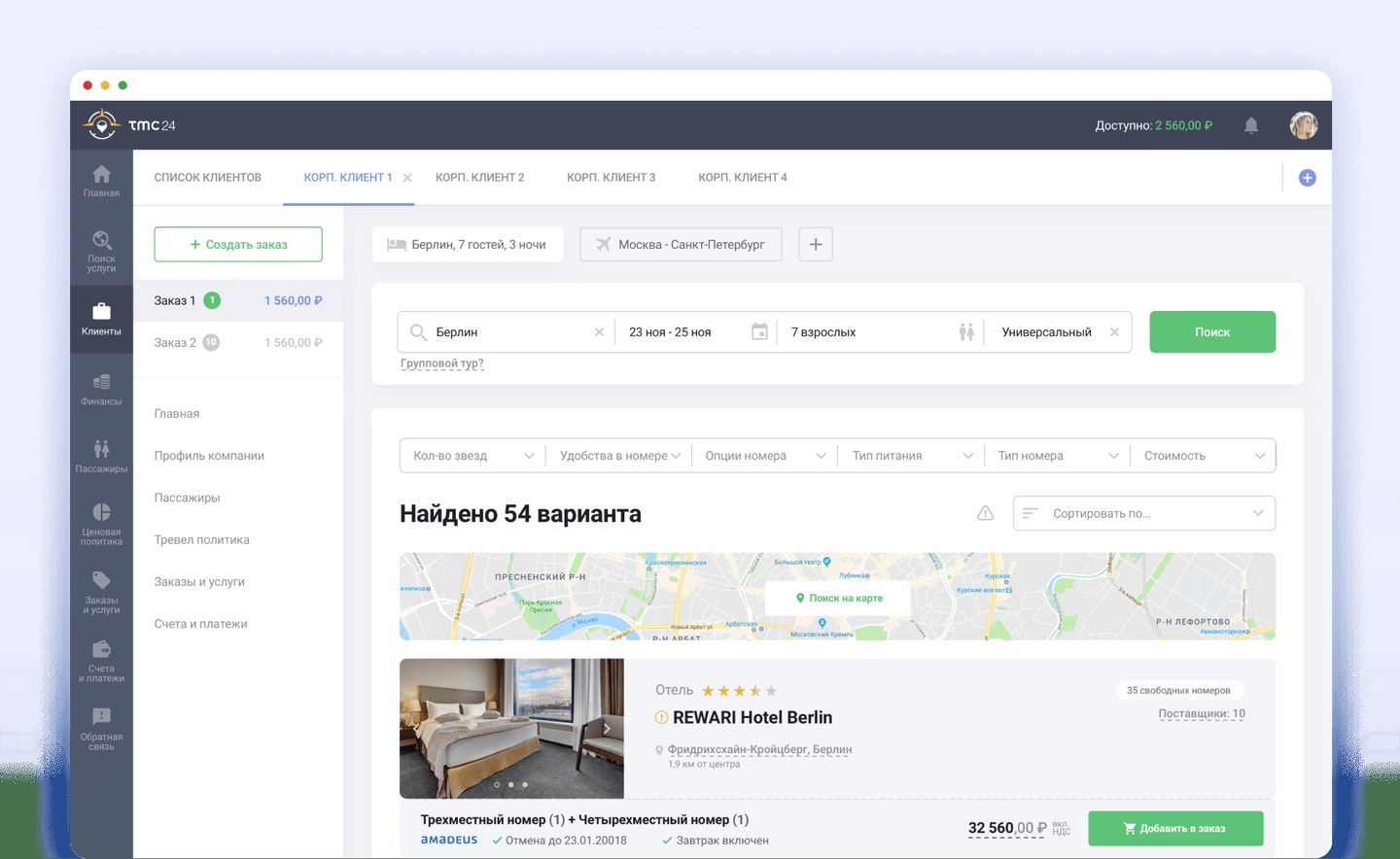Open the Сортировать по dropdown
The image size is (1400, 859).
pos(1144,513)
